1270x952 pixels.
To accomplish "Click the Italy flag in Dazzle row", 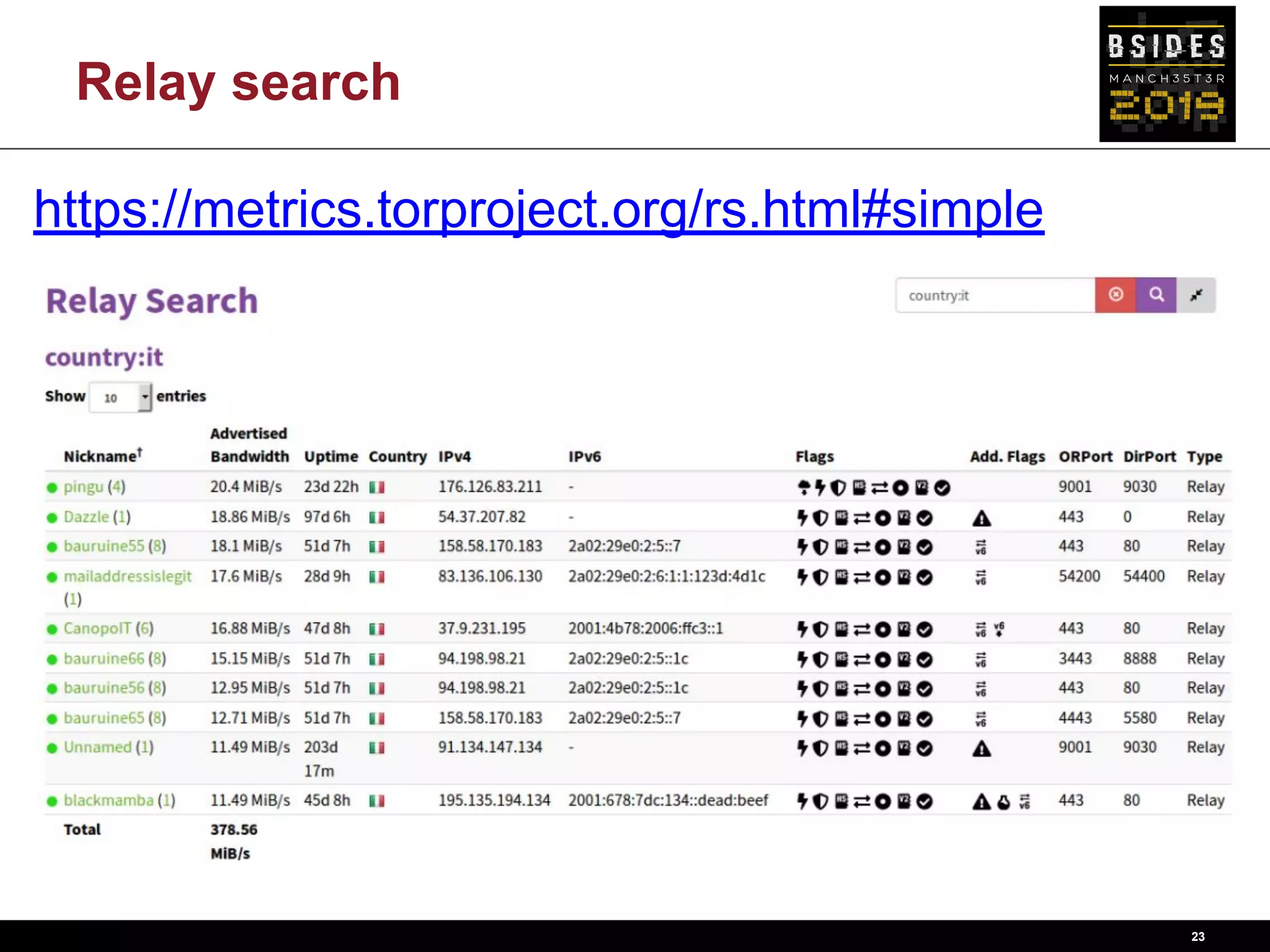I will [377, 518].
